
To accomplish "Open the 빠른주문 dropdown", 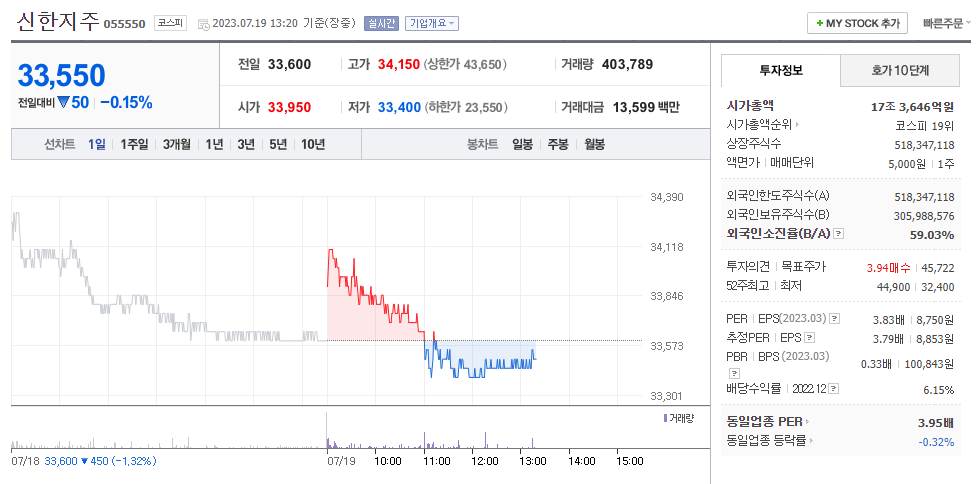I will [947, 24].
